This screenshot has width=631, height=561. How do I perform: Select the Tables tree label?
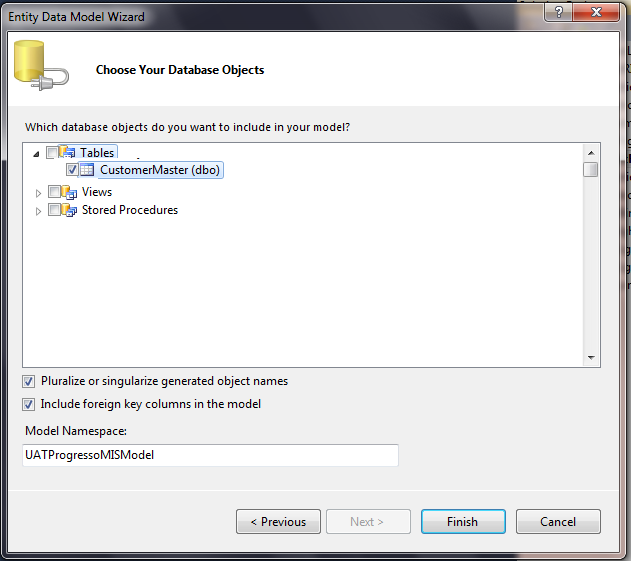(97, 153)
